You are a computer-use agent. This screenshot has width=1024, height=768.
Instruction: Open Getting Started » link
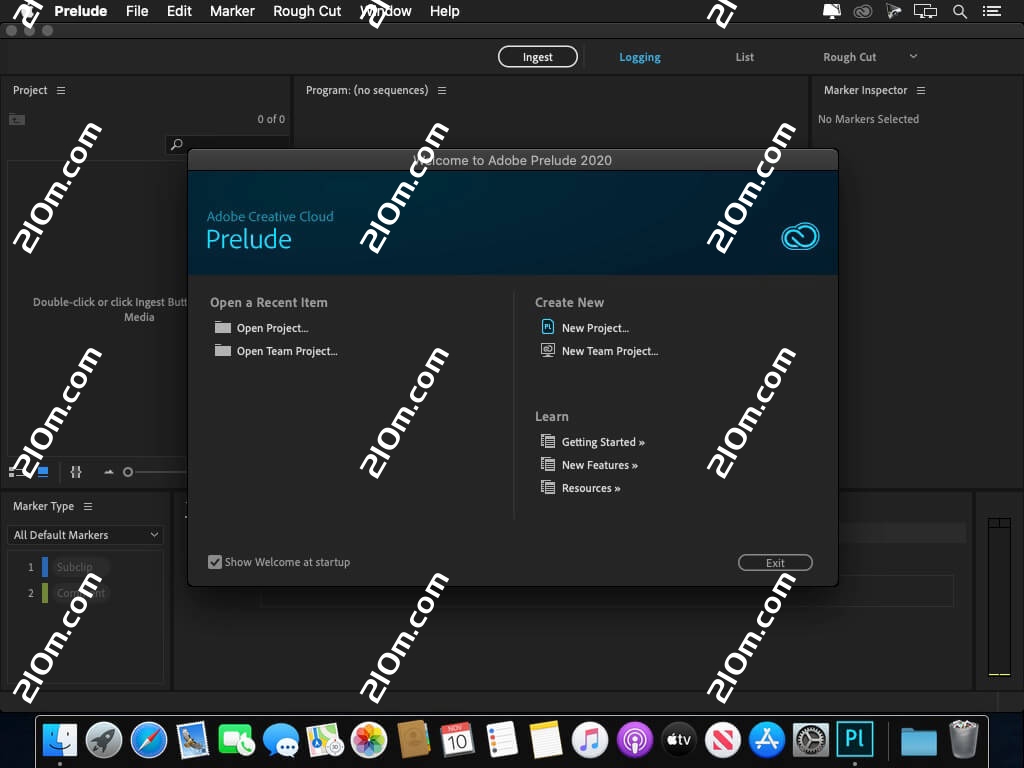603,442
